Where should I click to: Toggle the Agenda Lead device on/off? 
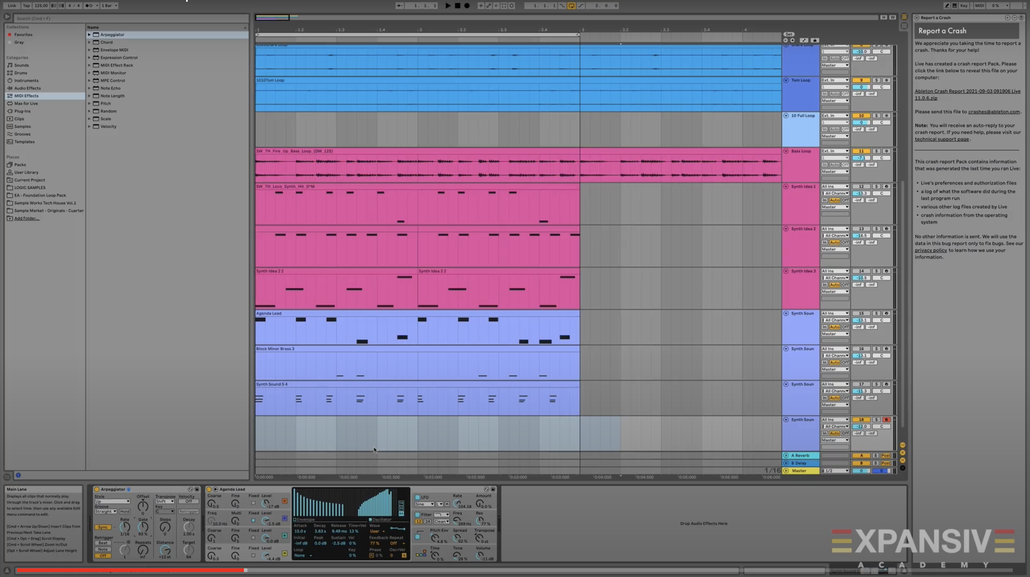coord(210,490)
